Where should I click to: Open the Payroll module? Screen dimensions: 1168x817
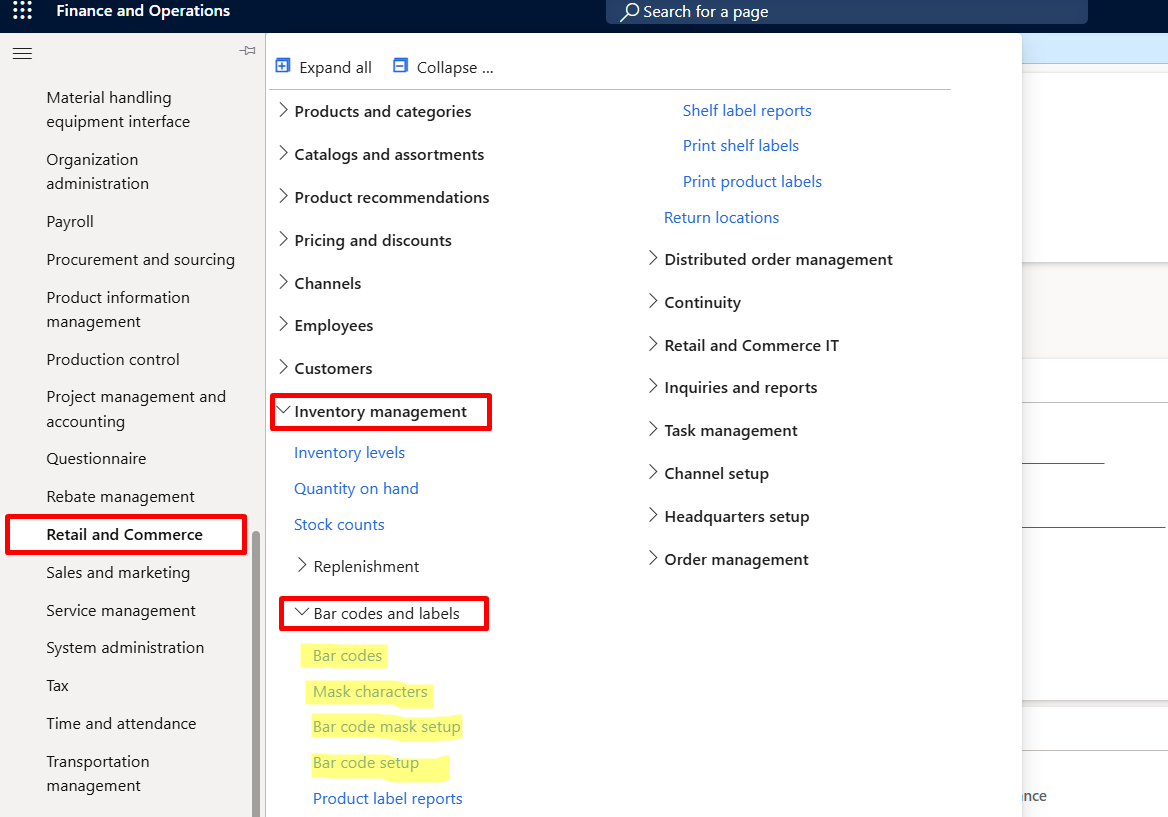click(70, 222)
